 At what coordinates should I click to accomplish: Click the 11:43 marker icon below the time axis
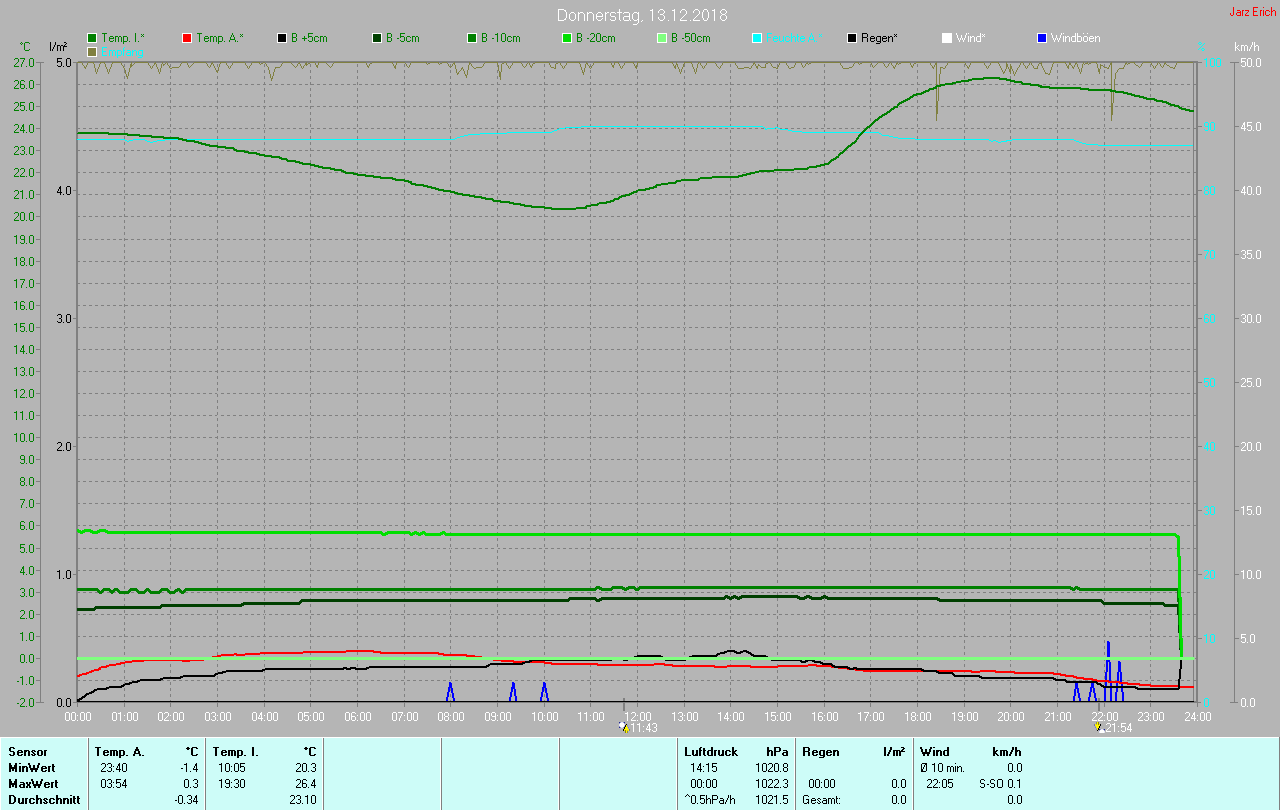pos(625,728)
